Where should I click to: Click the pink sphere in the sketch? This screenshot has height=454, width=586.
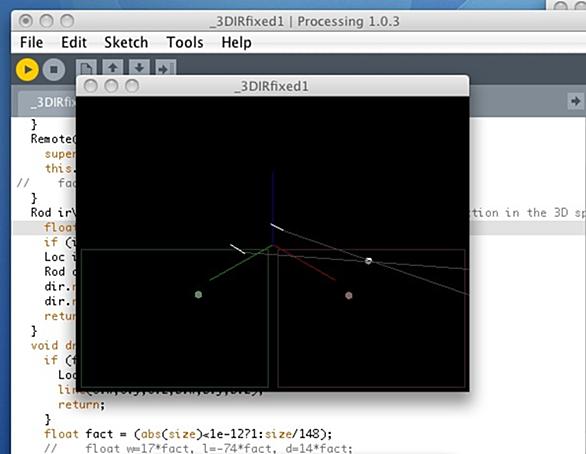tap(349, 296)
